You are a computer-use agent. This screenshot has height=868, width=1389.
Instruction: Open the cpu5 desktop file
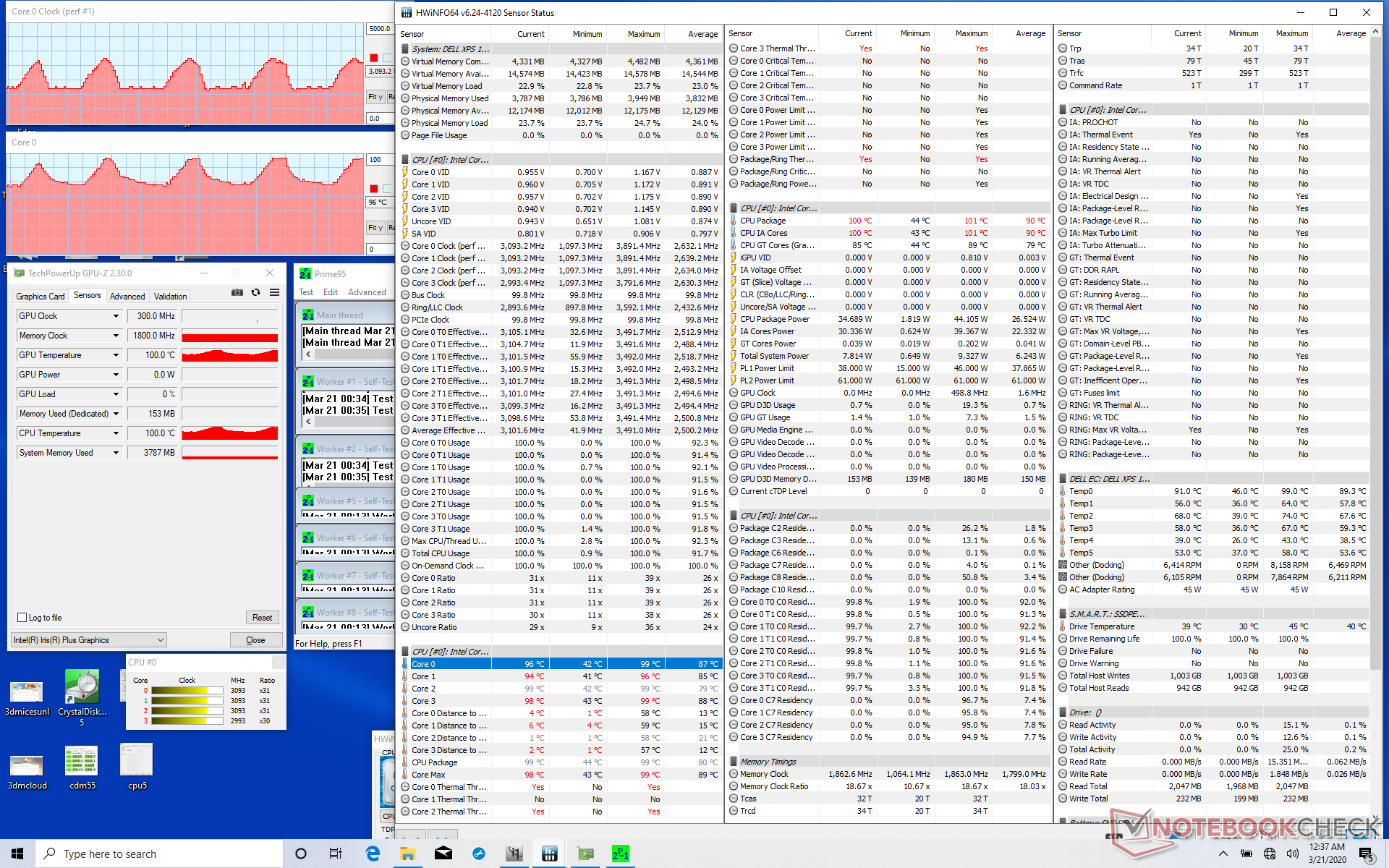(x=137, y=761)
